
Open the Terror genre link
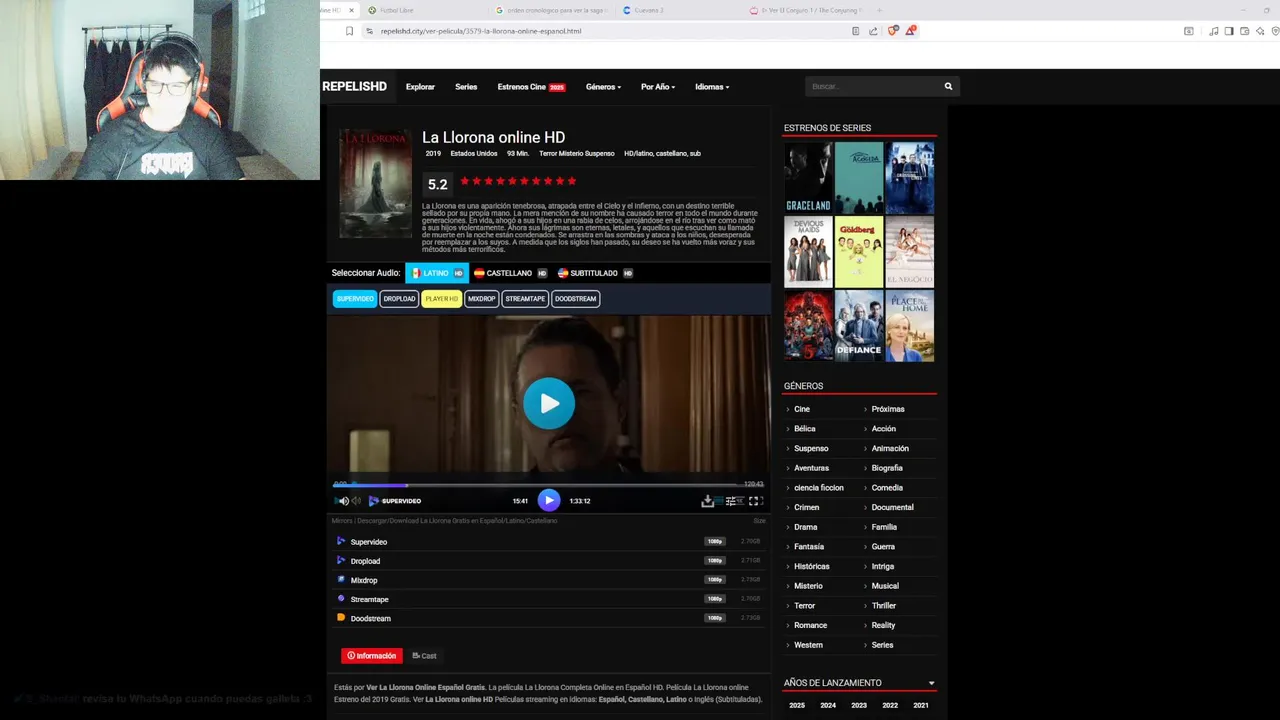click(x=804, y=606)
